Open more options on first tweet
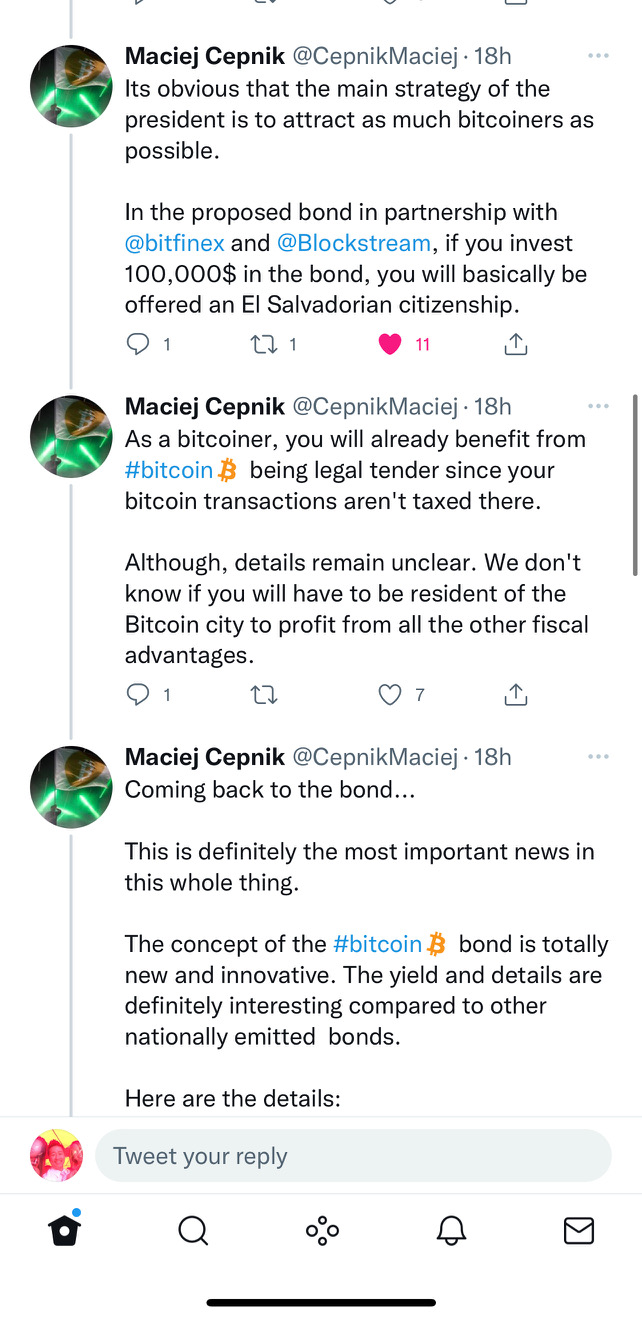Screen dimensions: 642x1318 pyautogui.click(x=598, y=56)
